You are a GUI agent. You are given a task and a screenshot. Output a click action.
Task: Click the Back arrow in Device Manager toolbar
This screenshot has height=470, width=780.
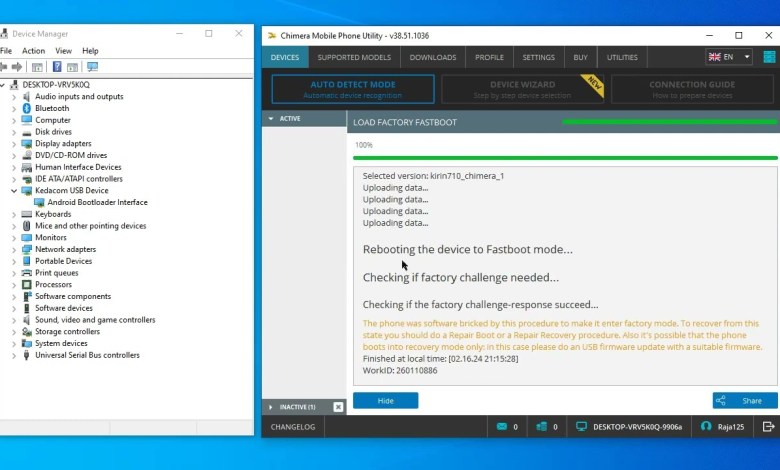pos(3,67)
